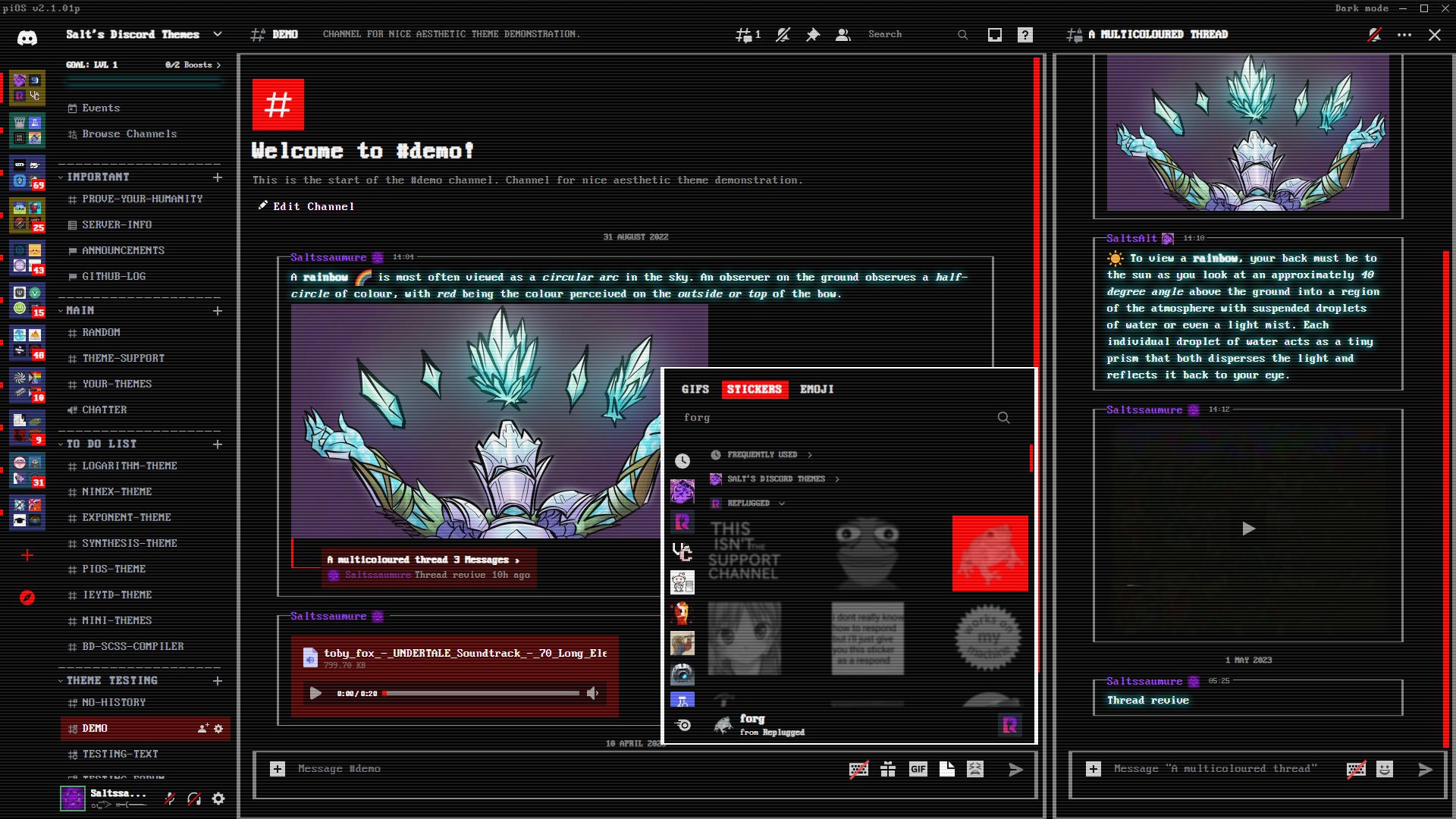Image resolution: width=1456 pixels, height=819 pixels.
Task: Open GIF picker button in message bar
Action: tap(918, 770)
